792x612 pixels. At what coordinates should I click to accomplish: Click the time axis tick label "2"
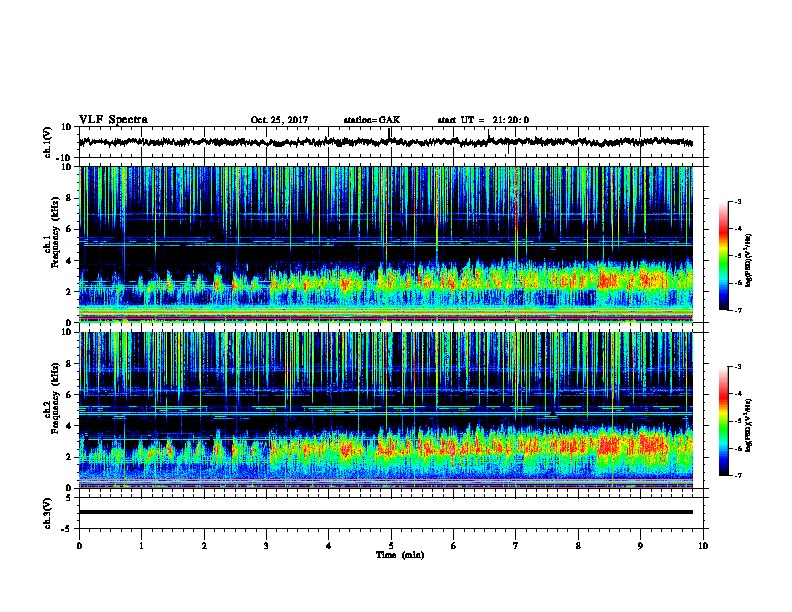204,546
